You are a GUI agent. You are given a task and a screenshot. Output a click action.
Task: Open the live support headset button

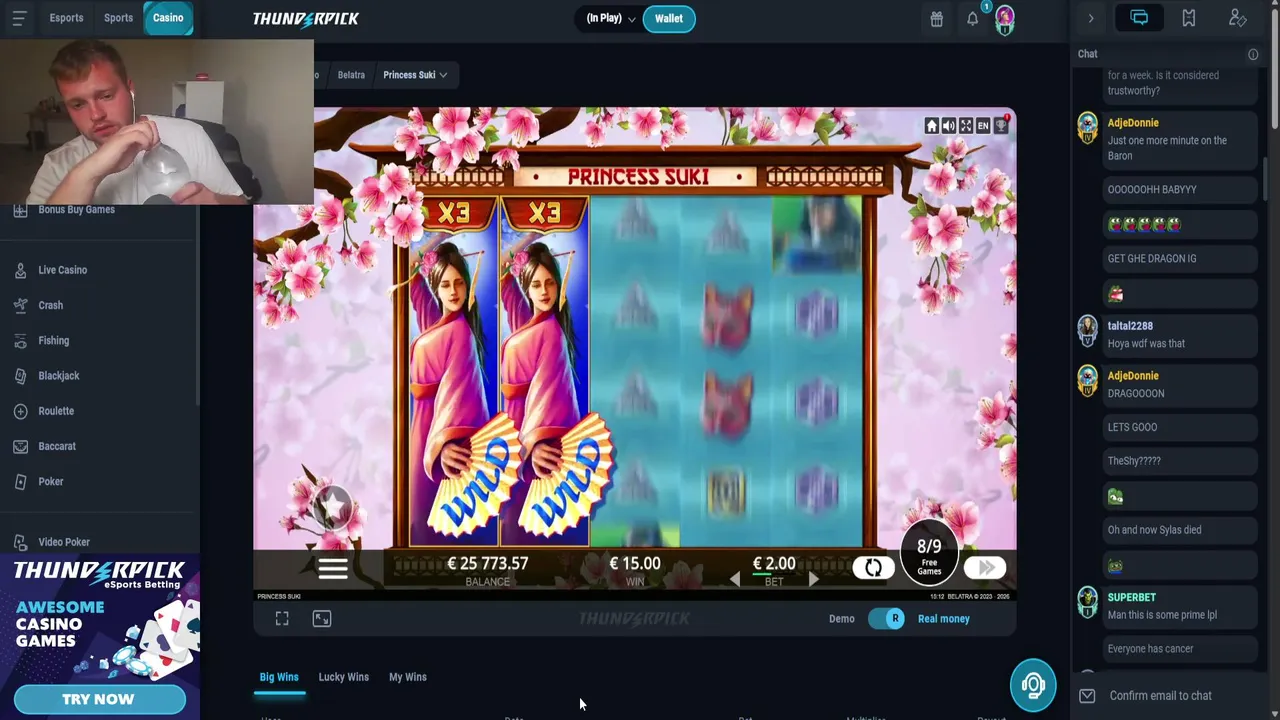pyautogui.click(x=1033, y=685)
